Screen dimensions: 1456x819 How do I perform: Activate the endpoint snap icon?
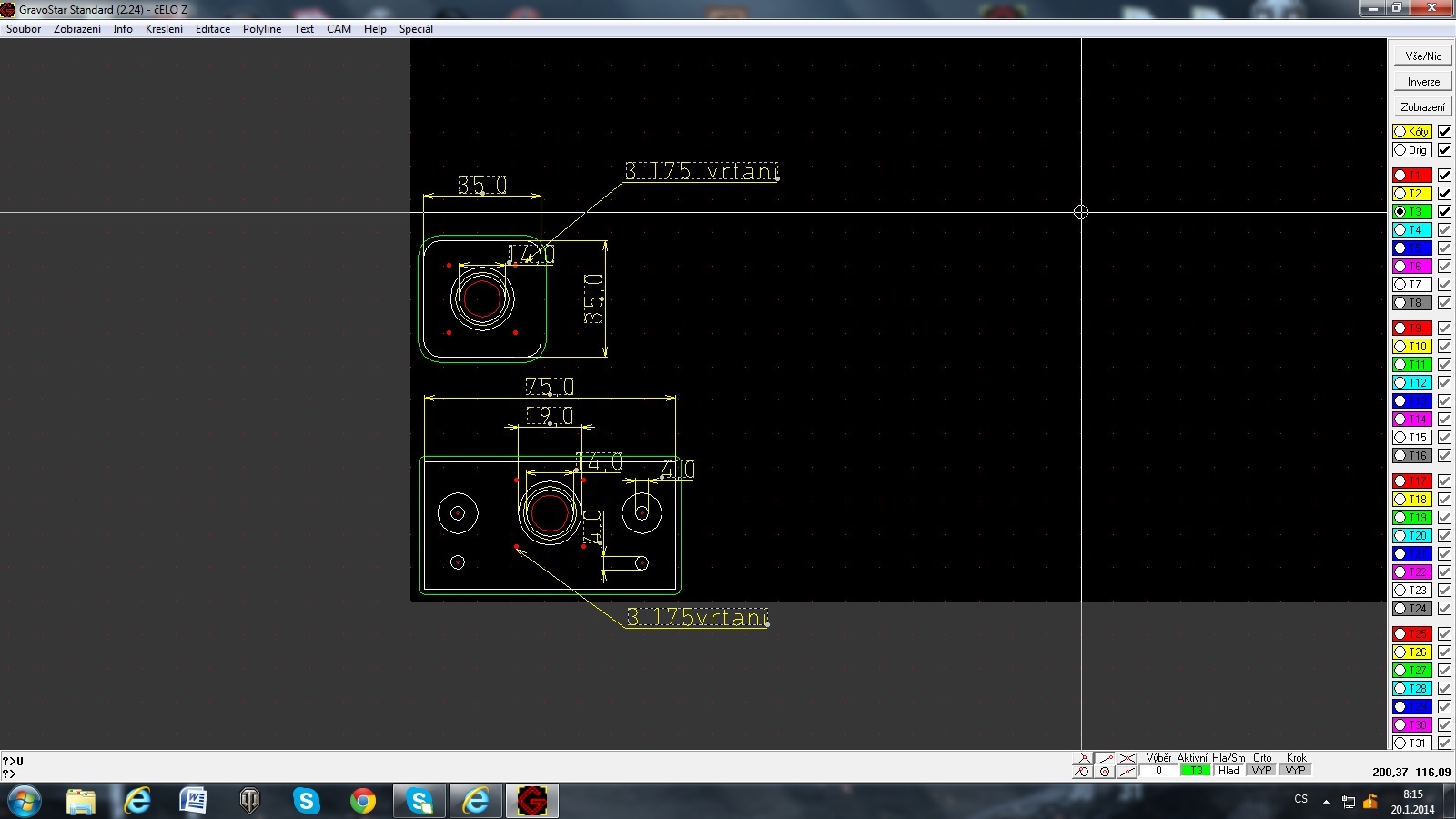click(1105, 758)
